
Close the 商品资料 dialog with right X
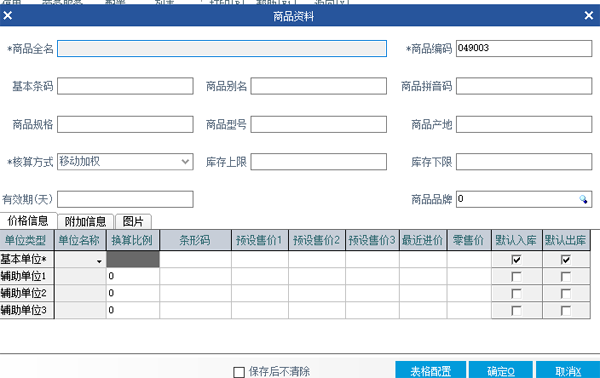coord(589,15)
